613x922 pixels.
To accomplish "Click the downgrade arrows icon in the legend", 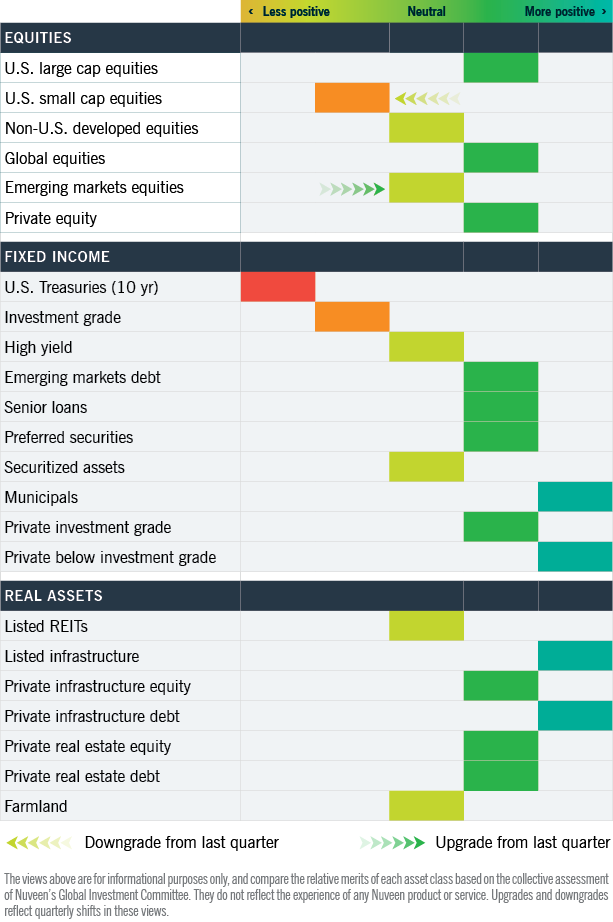I will tap(39, 843).
